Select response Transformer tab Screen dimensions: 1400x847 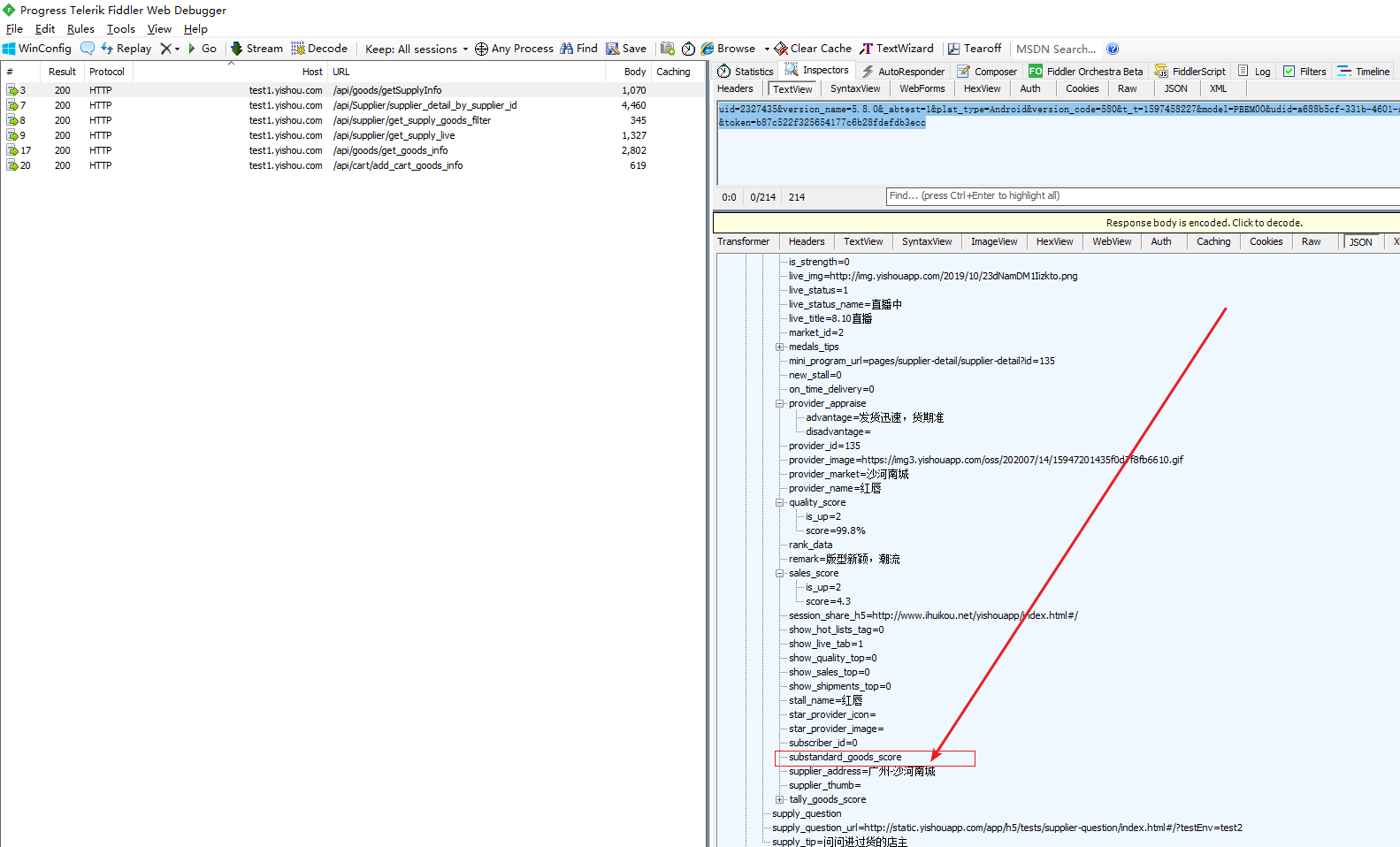pos(744,241)
